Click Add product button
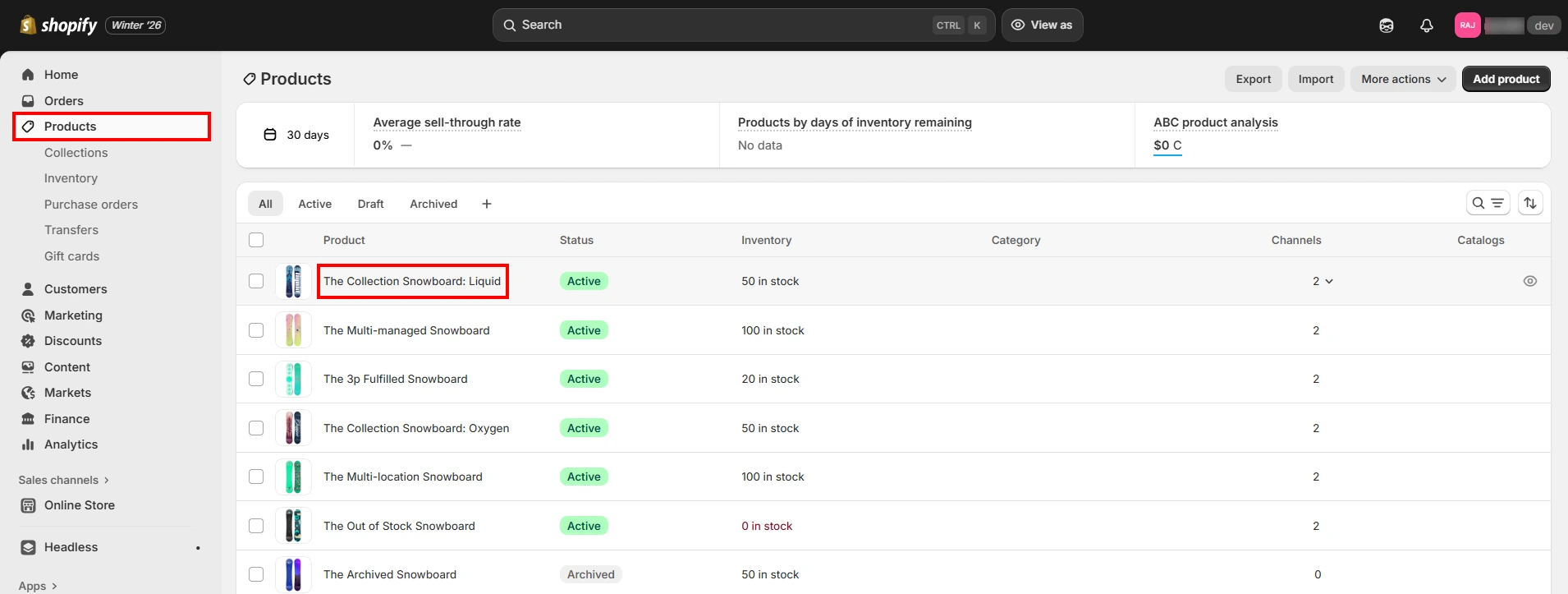The image size is (1568, 594). tap(1506, 79)
